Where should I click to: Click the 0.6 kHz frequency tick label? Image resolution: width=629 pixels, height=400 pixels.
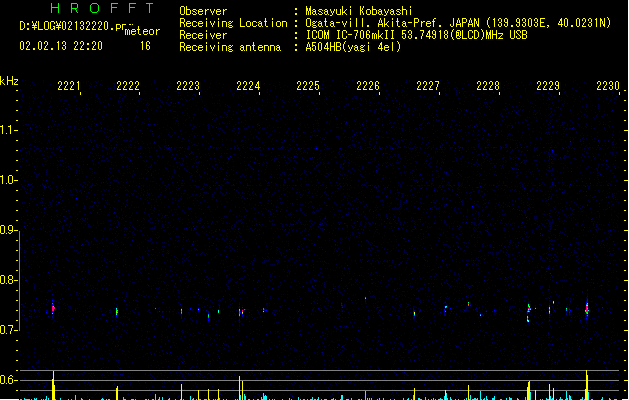coord(7,380)
